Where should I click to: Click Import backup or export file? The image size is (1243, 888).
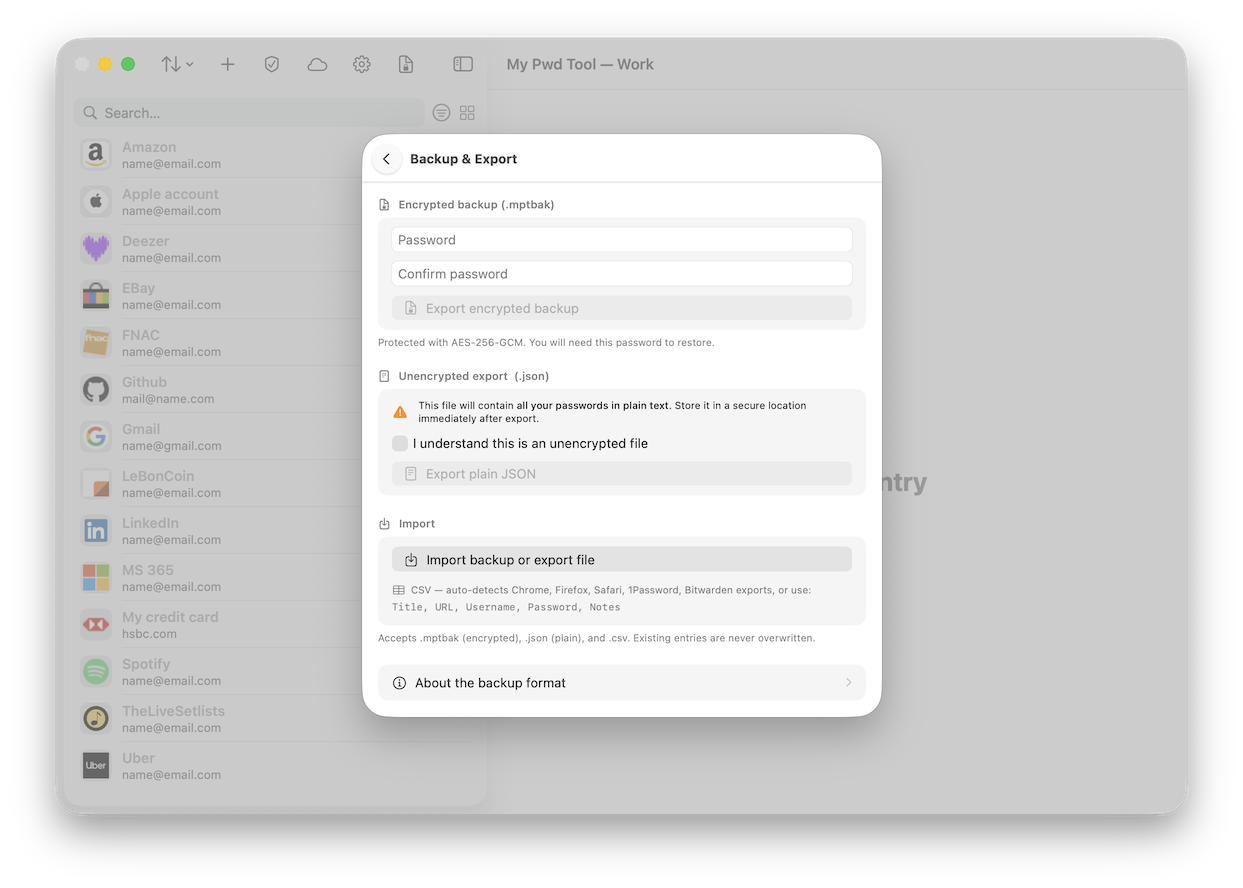[x=622, y=560]
